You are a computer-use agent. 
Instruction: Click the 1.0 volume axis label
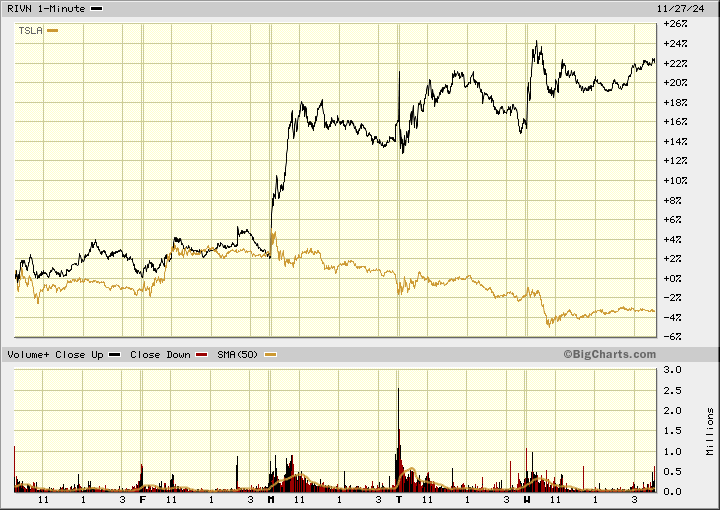click(672, 452)
